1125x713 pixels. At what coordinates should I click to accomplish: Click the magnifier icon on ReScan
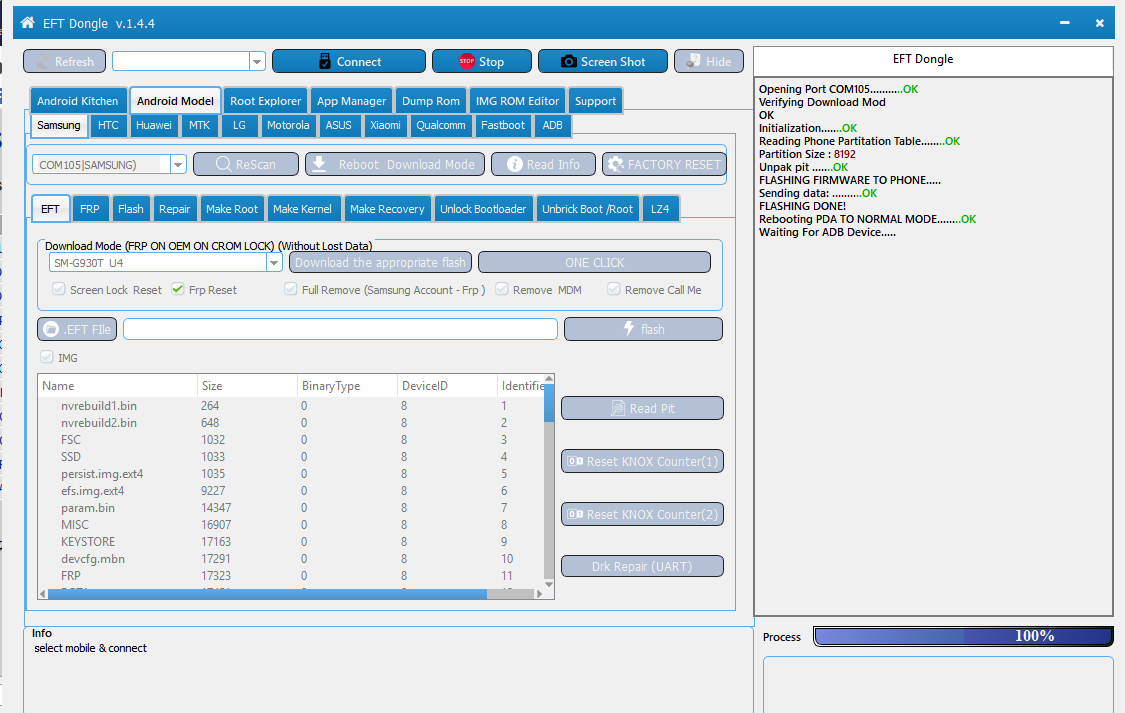[x=223, y=164]
